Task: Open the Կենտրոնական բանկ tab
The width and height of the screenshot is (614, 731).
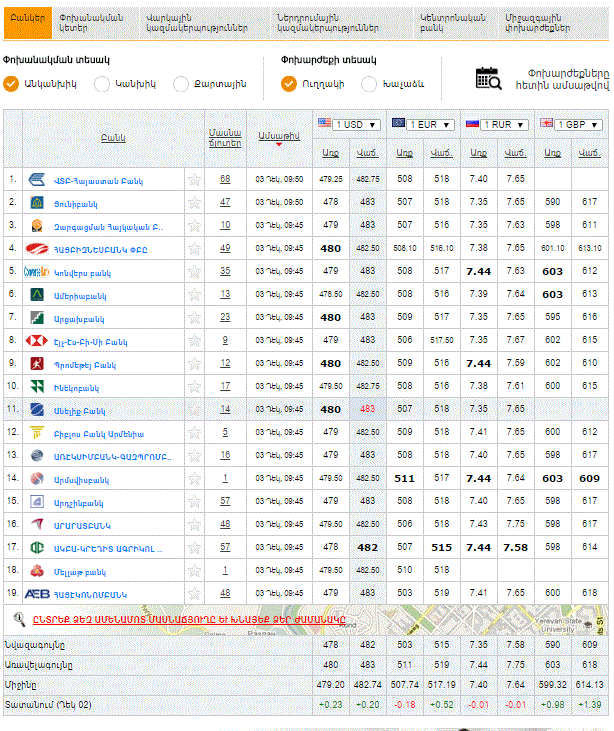Action: point(446,23)
